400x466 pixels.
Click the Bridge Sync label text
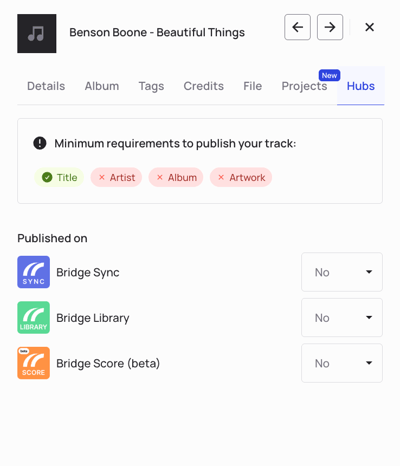pyautogui.click(x=88, y=272)
